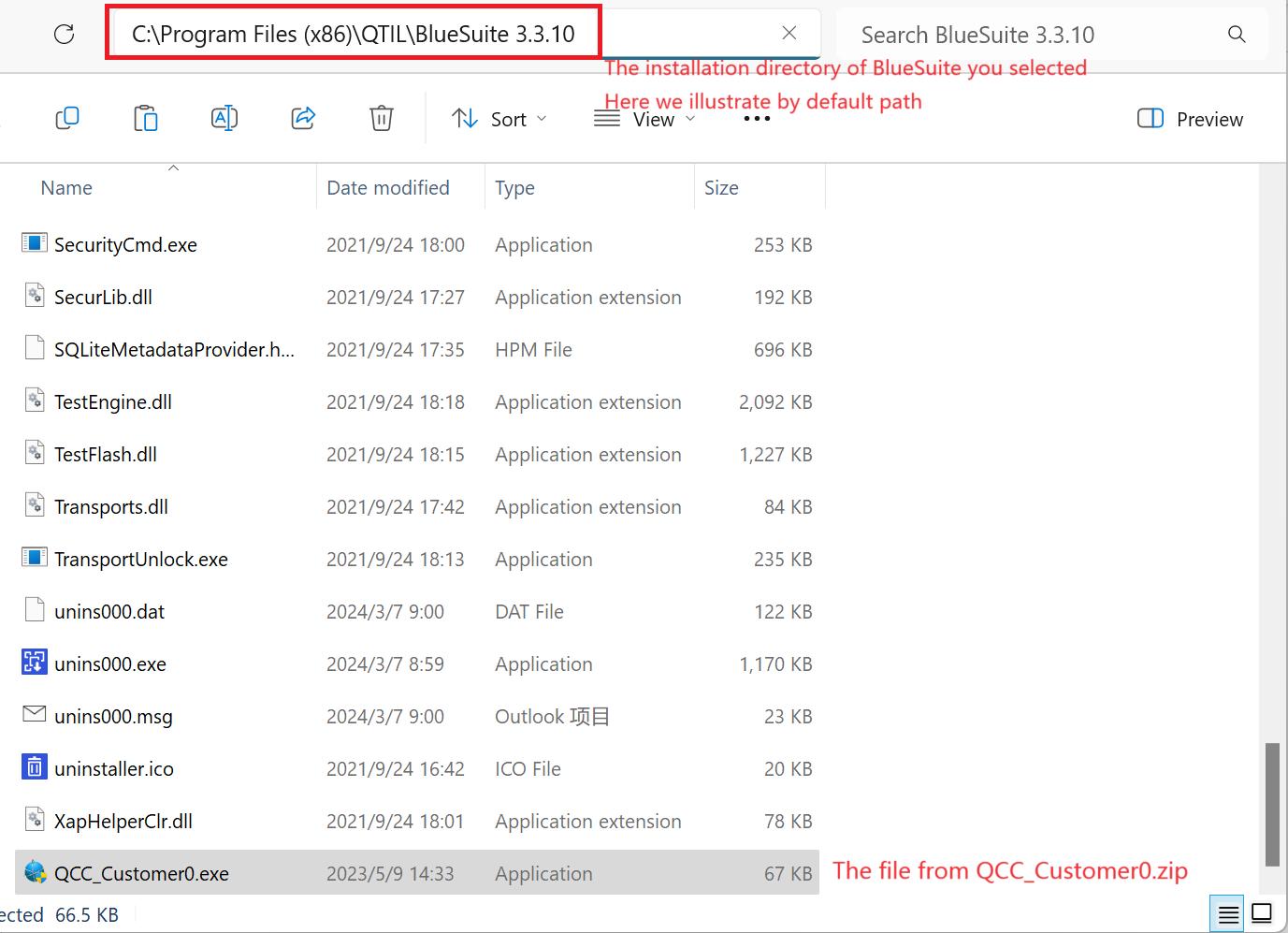Select the Transports.dll file icon

click(x=35, y=505)
